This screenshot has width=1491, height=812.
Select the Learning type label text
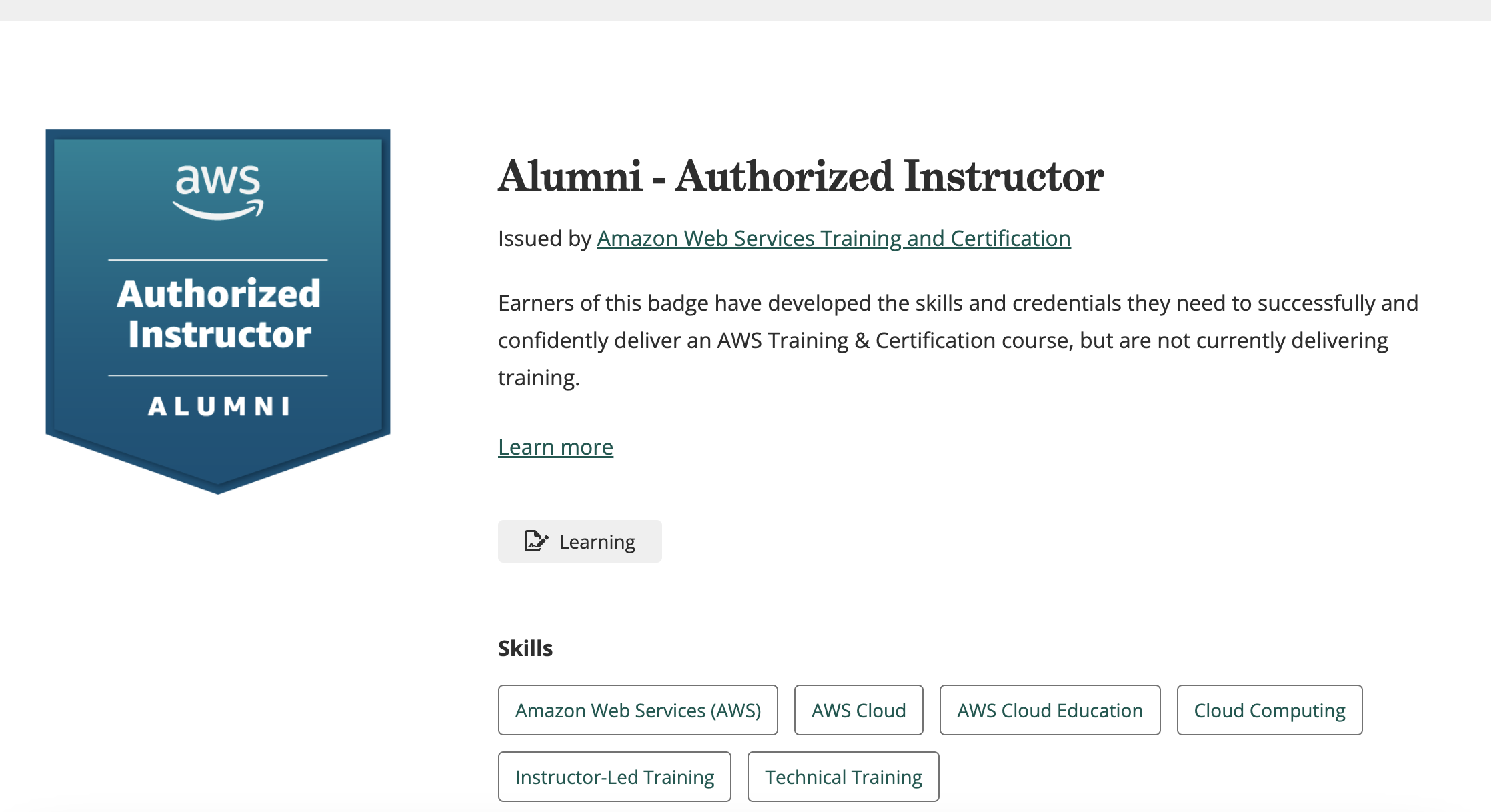(597, 542)
